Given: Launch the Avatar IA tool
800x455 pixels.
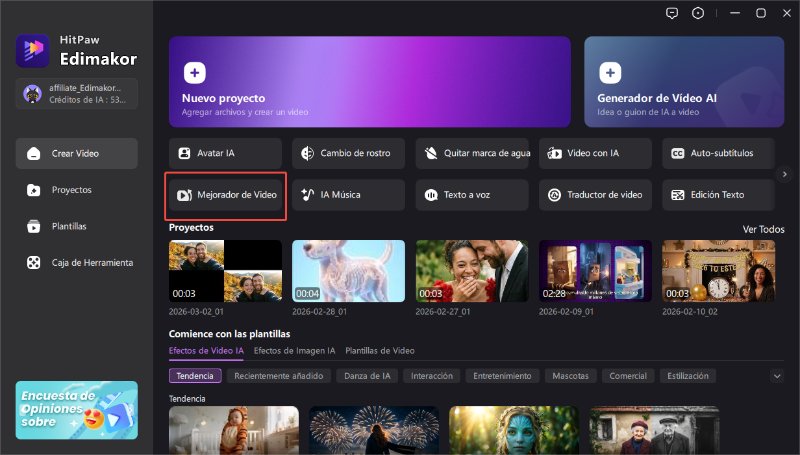Looking at the screenshot, I should tap(225, 153).
